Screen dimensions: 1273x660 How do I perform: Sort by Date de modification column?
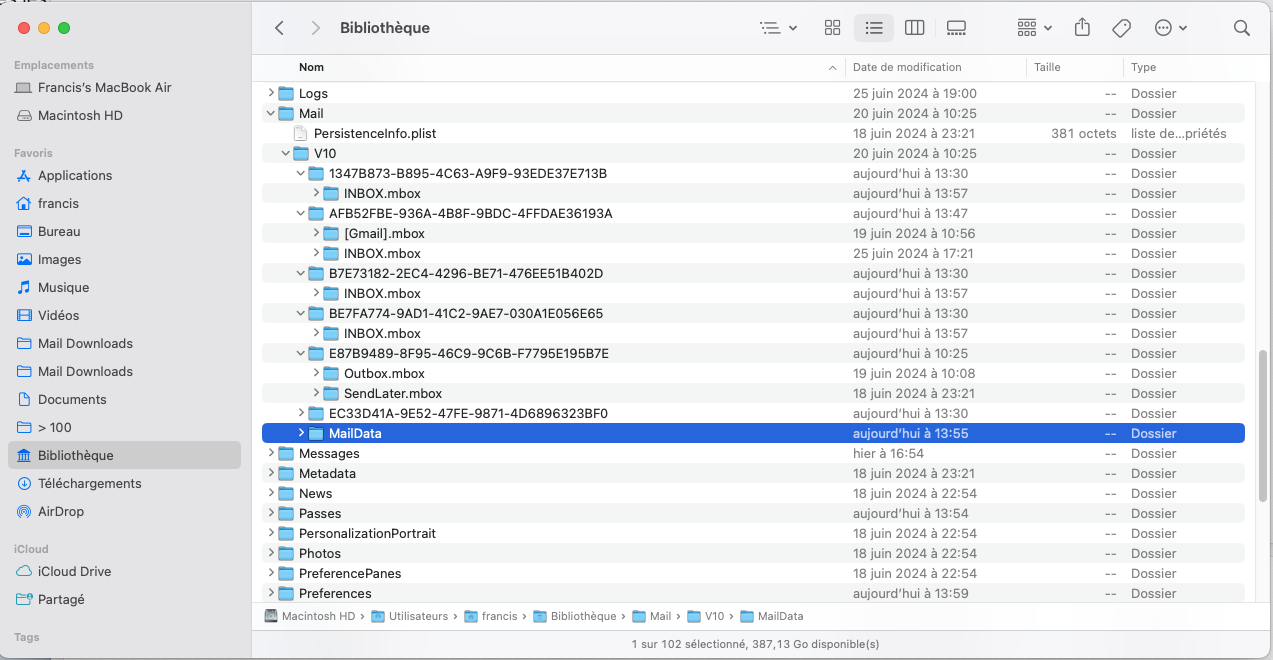click(907, 67)
